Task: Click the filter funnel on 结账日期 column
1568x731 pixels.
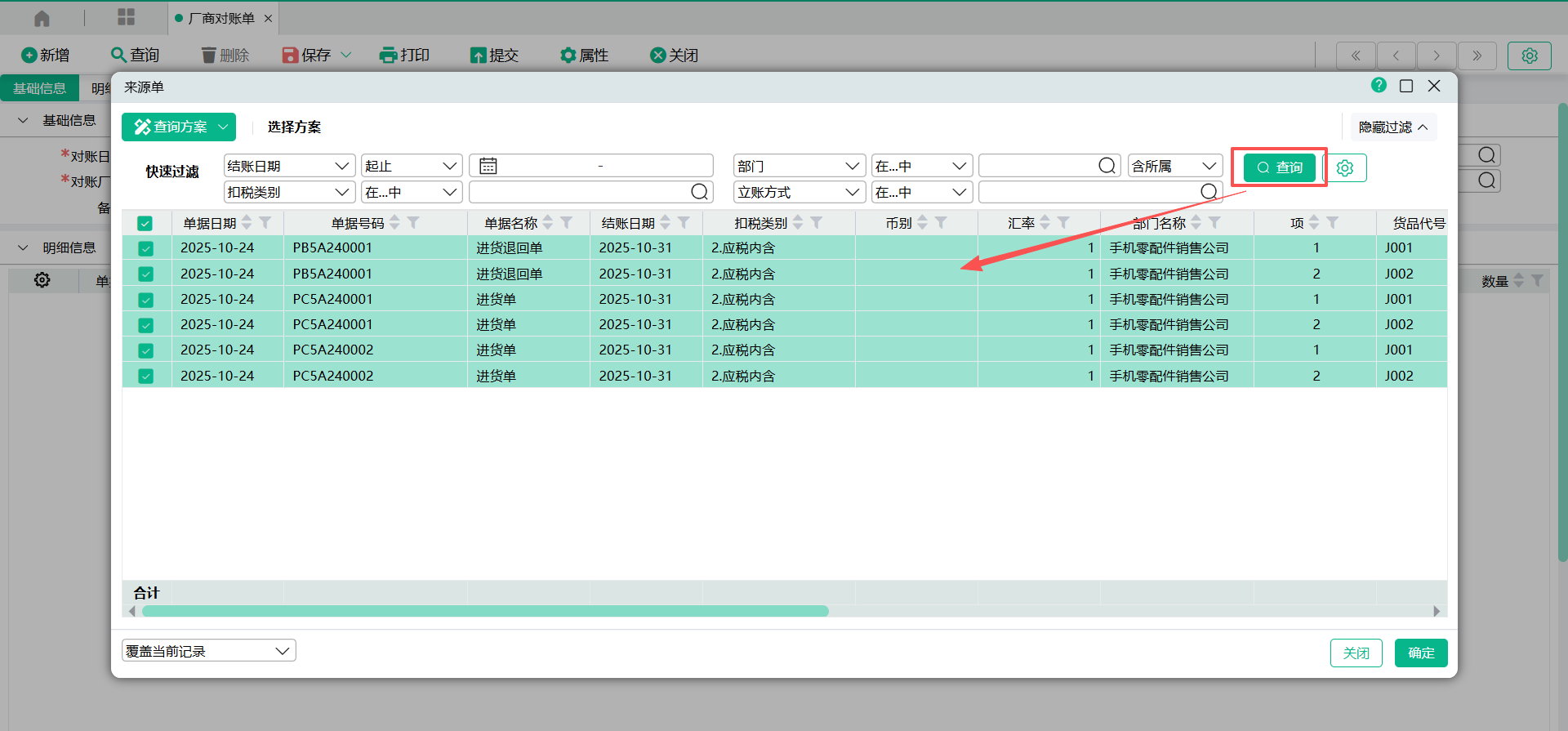Action: pyautogui.click(x=684, y=223)
